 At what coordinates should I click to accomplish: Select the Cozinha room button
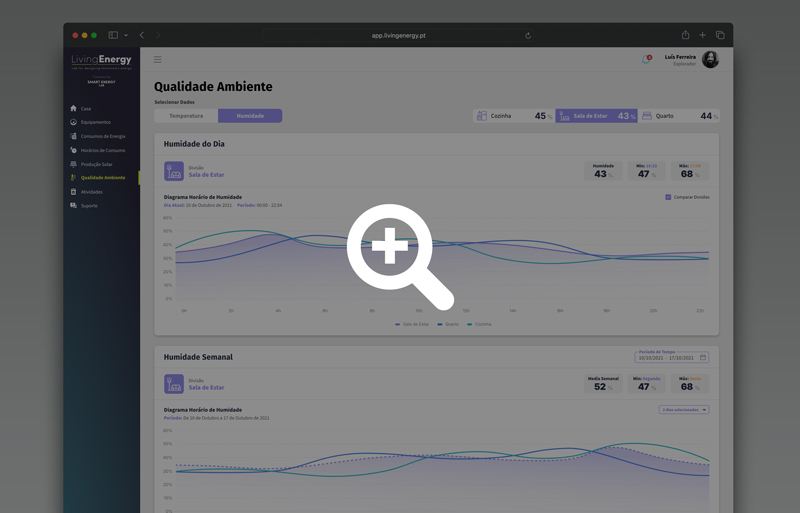(513, 116)
